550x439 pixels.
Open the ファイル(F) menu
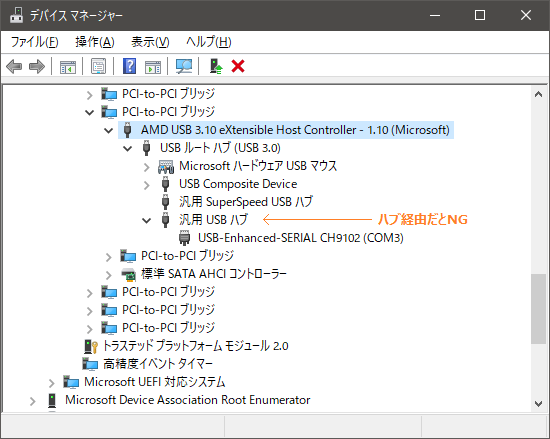click(35, 42)
